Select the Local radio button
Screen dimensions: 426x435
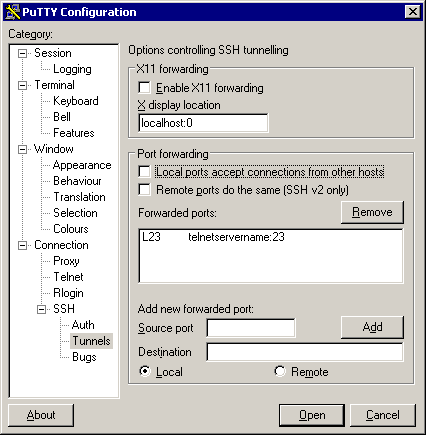145,371
